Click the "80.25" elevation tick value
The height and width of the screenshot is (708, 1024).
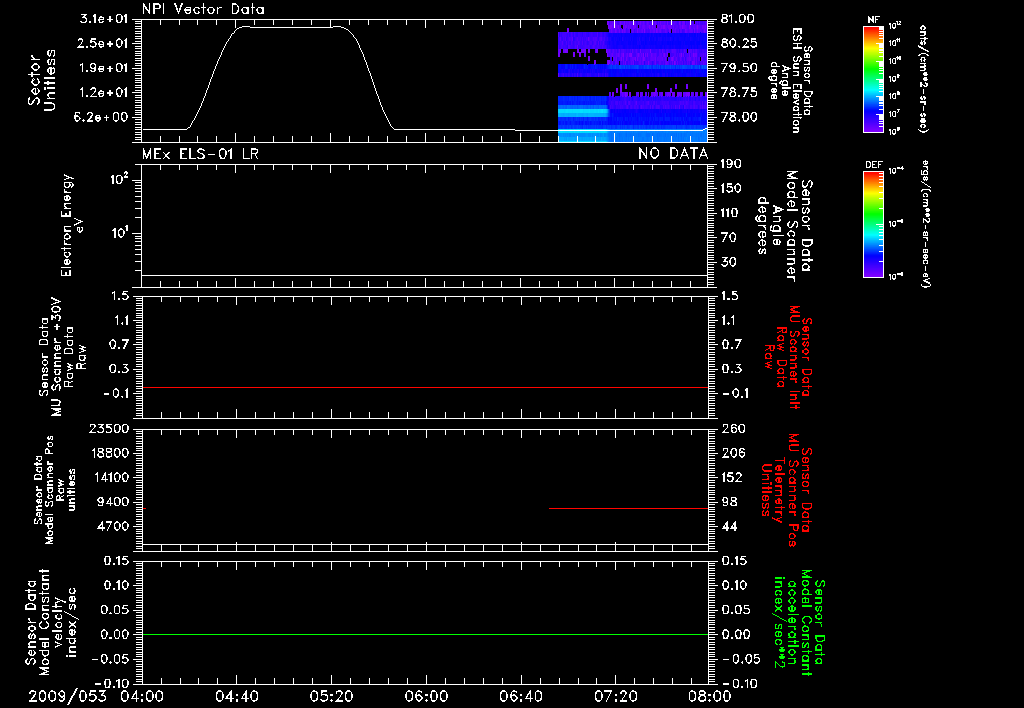point(739,43)
